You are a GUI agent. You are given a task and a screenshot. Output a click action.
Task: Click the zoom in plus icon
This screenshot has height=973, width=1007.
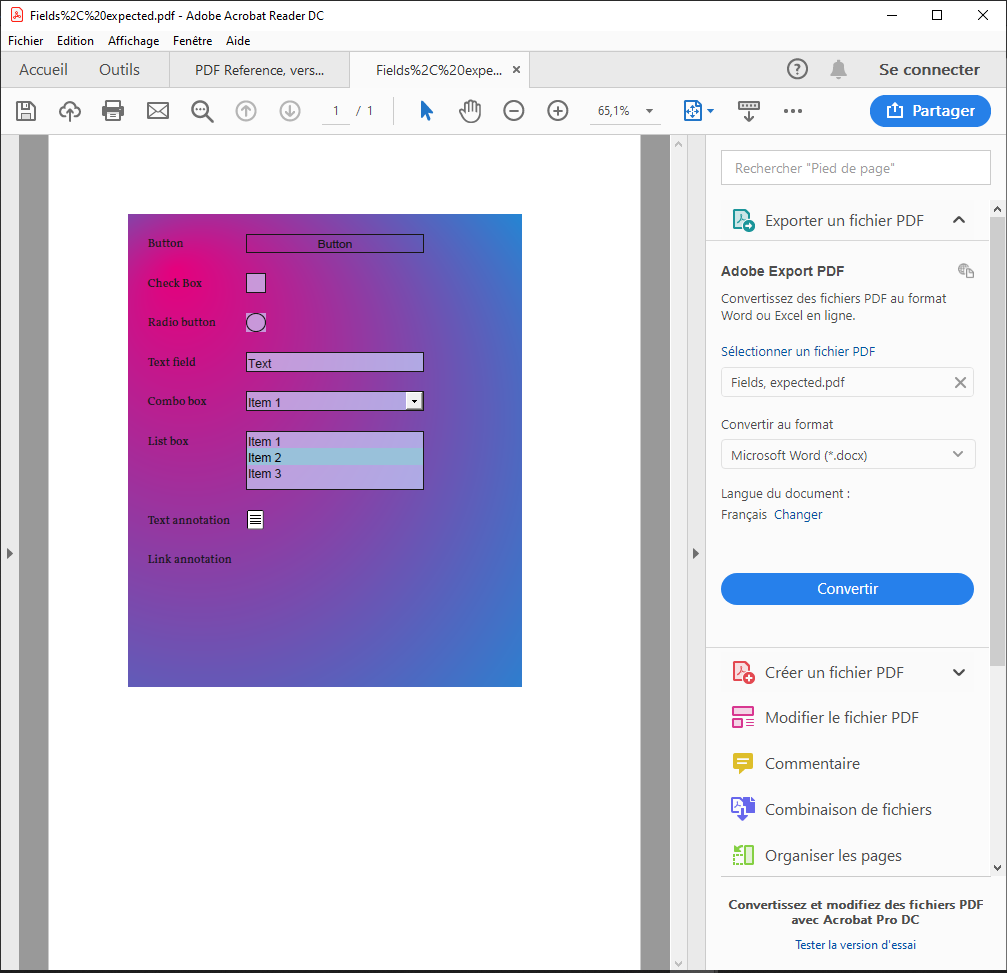pyautogui.click(x=558, y=111)
